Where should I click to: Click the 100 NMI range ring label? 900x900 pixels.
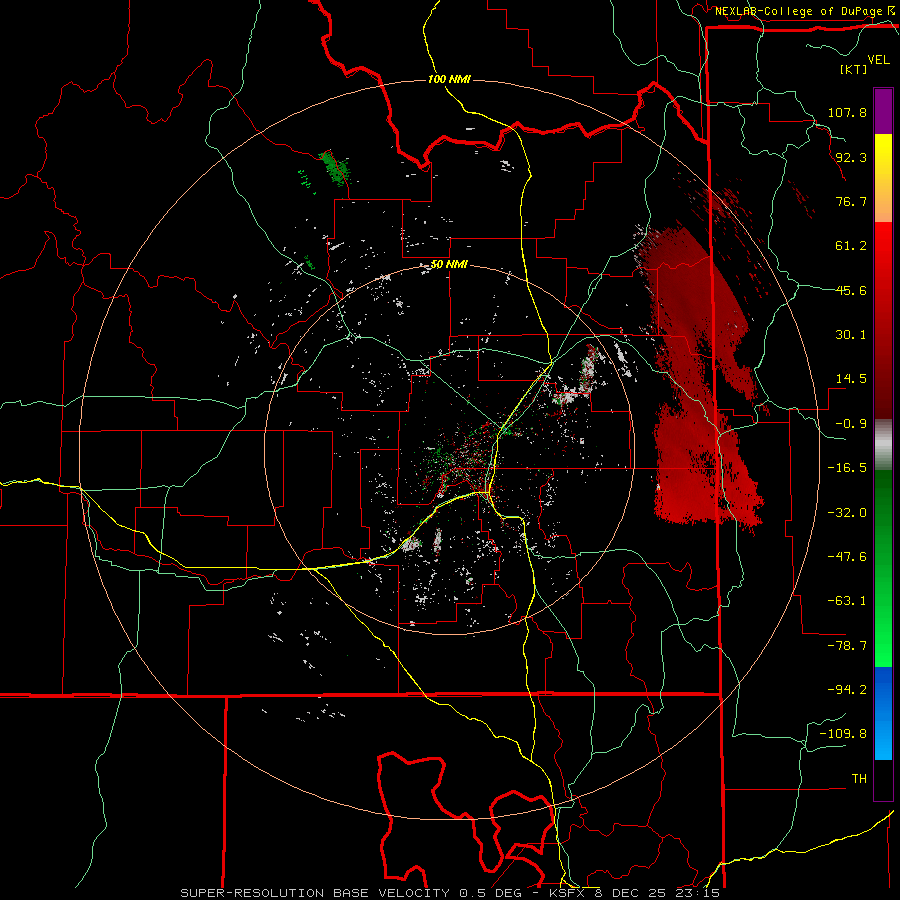[x=449, y=79]
